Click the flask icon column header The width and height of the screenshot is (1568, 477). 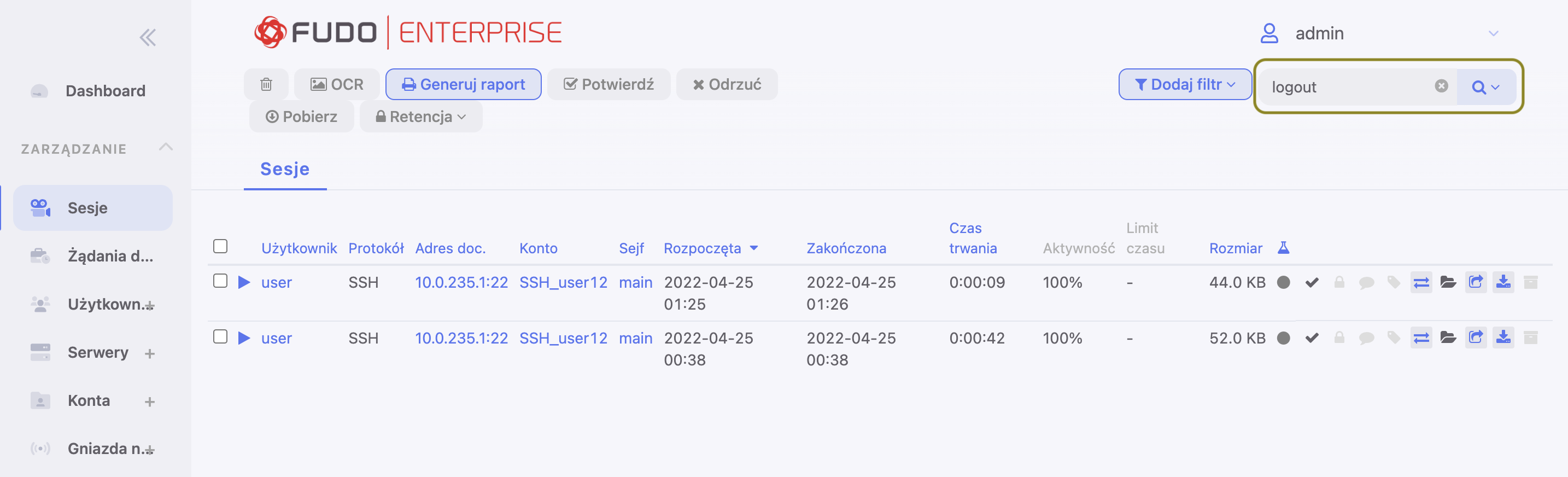[x=1283, y=247]
